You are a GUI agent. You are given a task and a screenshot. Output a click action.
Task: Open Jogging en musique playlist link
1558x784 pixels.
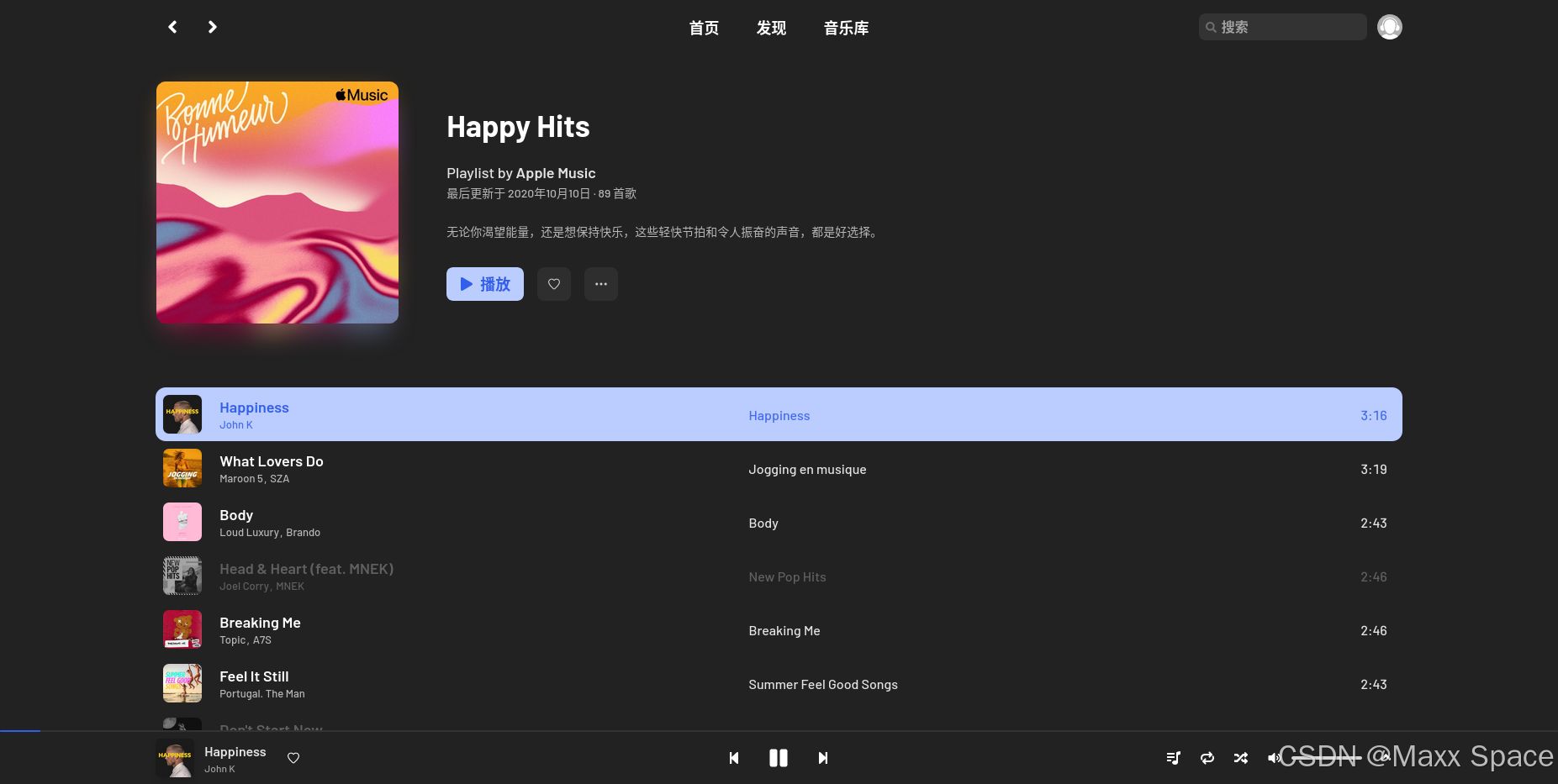[807, 469]
